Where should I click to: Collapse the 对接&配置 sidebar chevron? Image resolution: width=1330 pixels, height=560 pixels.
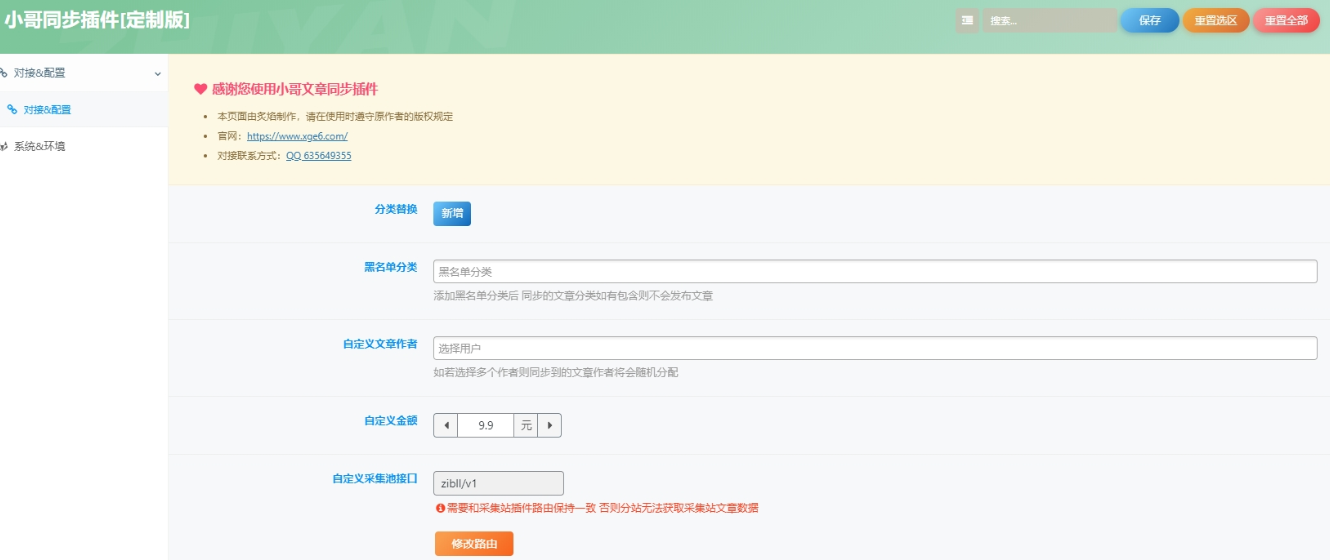point(157,74)
